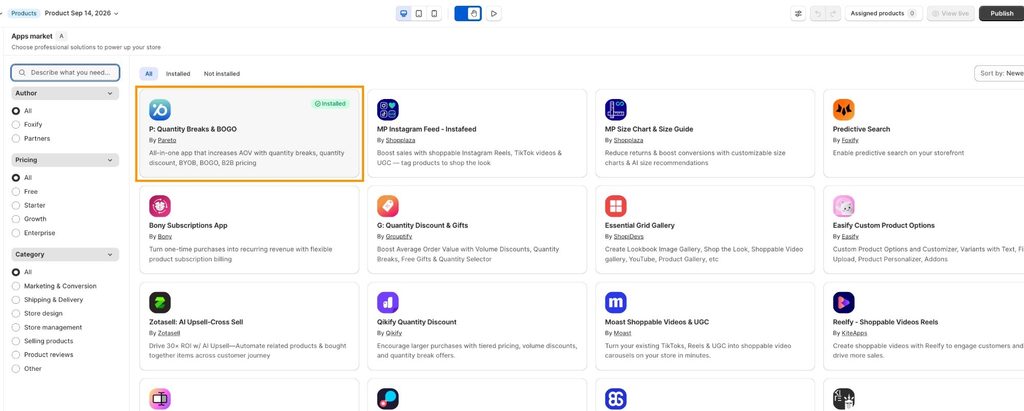Open the Shopplaza link under MP Instagram Feed
This screenshot has width=1024, height=411.
pyautogui.click(x=400, y=140)
